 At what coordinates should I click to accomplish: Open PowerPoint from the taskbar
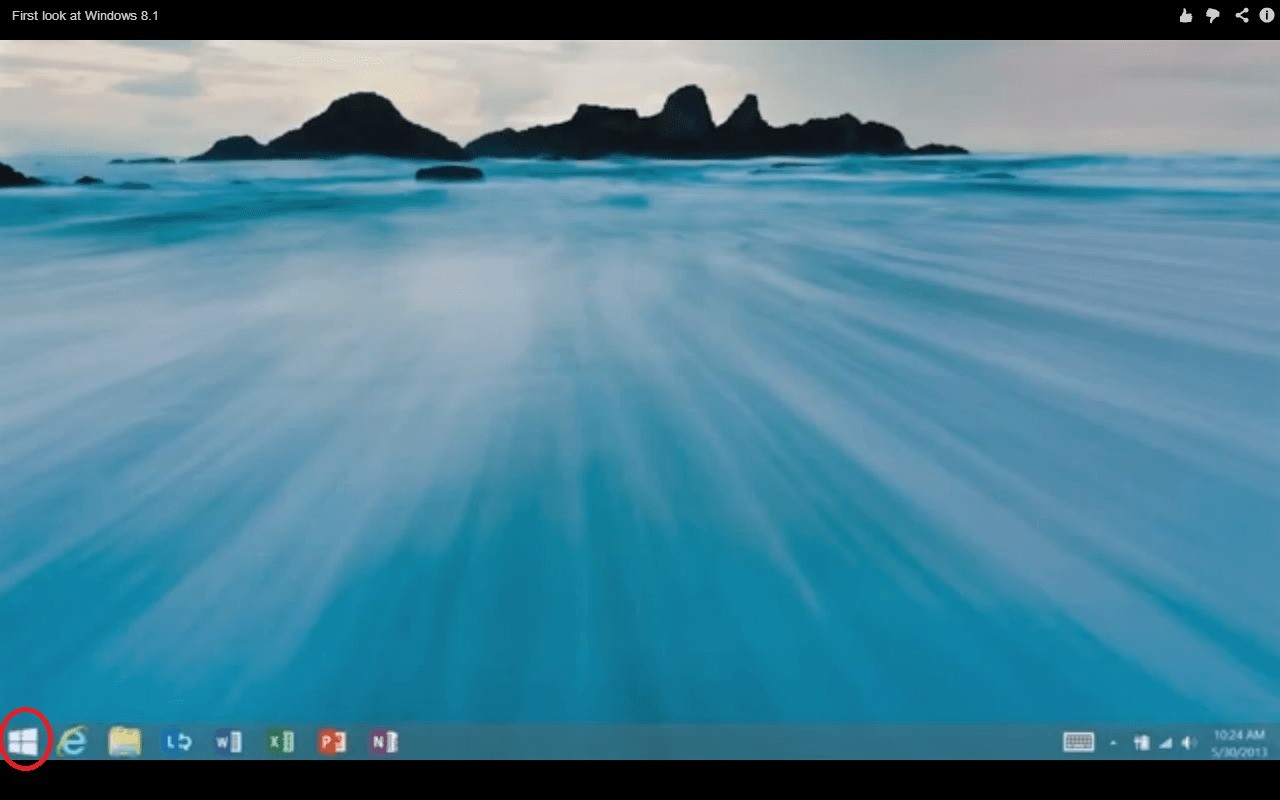pos(332,741)
